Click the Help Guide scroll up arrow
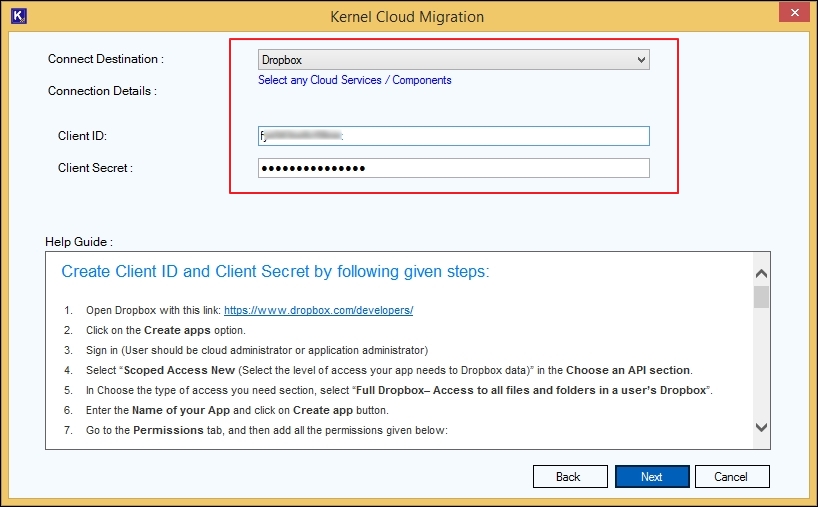818x507 pixels. point(762,273)
